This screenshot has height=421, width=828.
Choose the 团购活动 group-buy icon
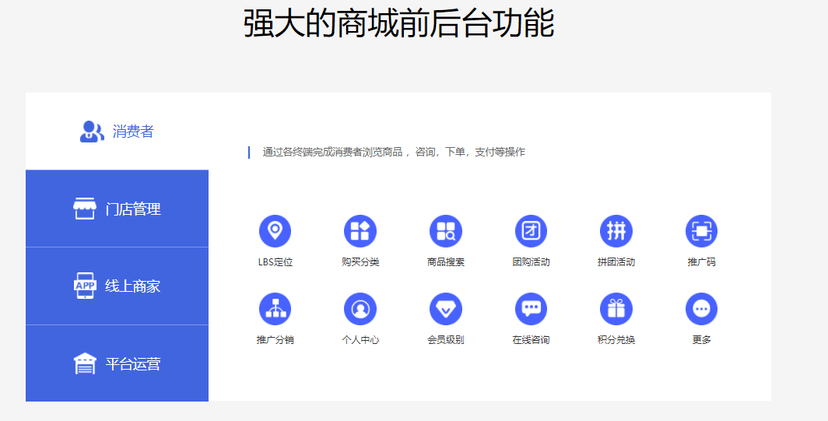(531, 231)
